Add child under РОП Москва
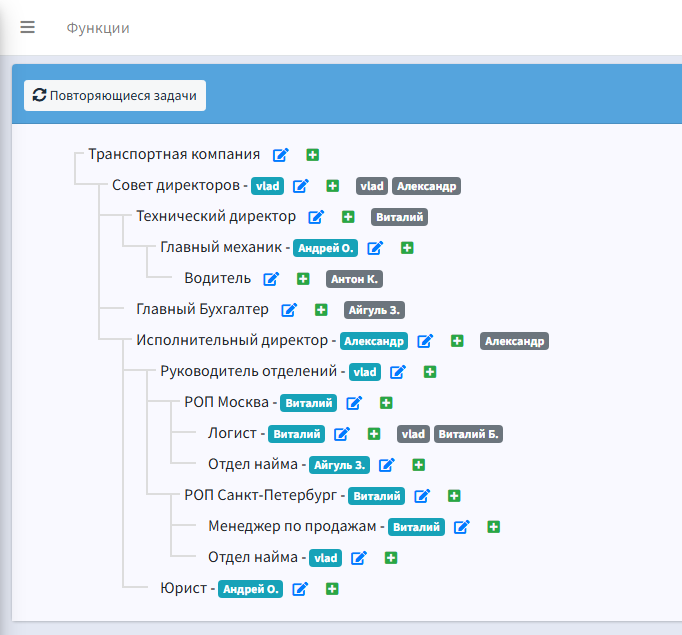 tap(386, 403)
